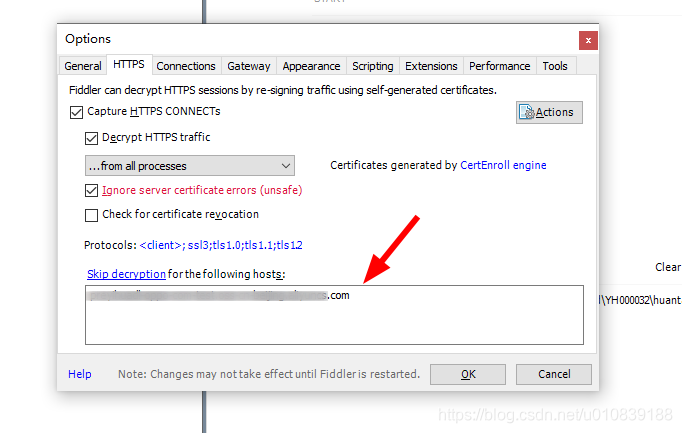Close the Options dialog with red X
This screenshot has width=682, height=433.
click(588, 40)
